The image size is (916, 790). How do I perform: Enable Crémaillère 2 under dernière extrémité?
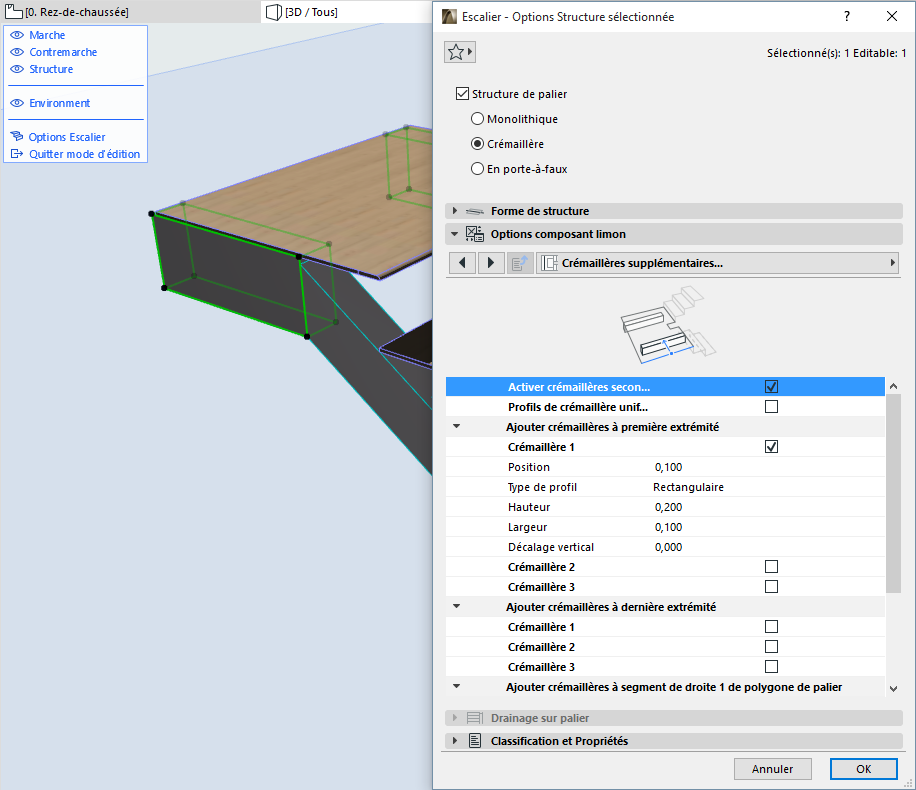tap(771, 646)
